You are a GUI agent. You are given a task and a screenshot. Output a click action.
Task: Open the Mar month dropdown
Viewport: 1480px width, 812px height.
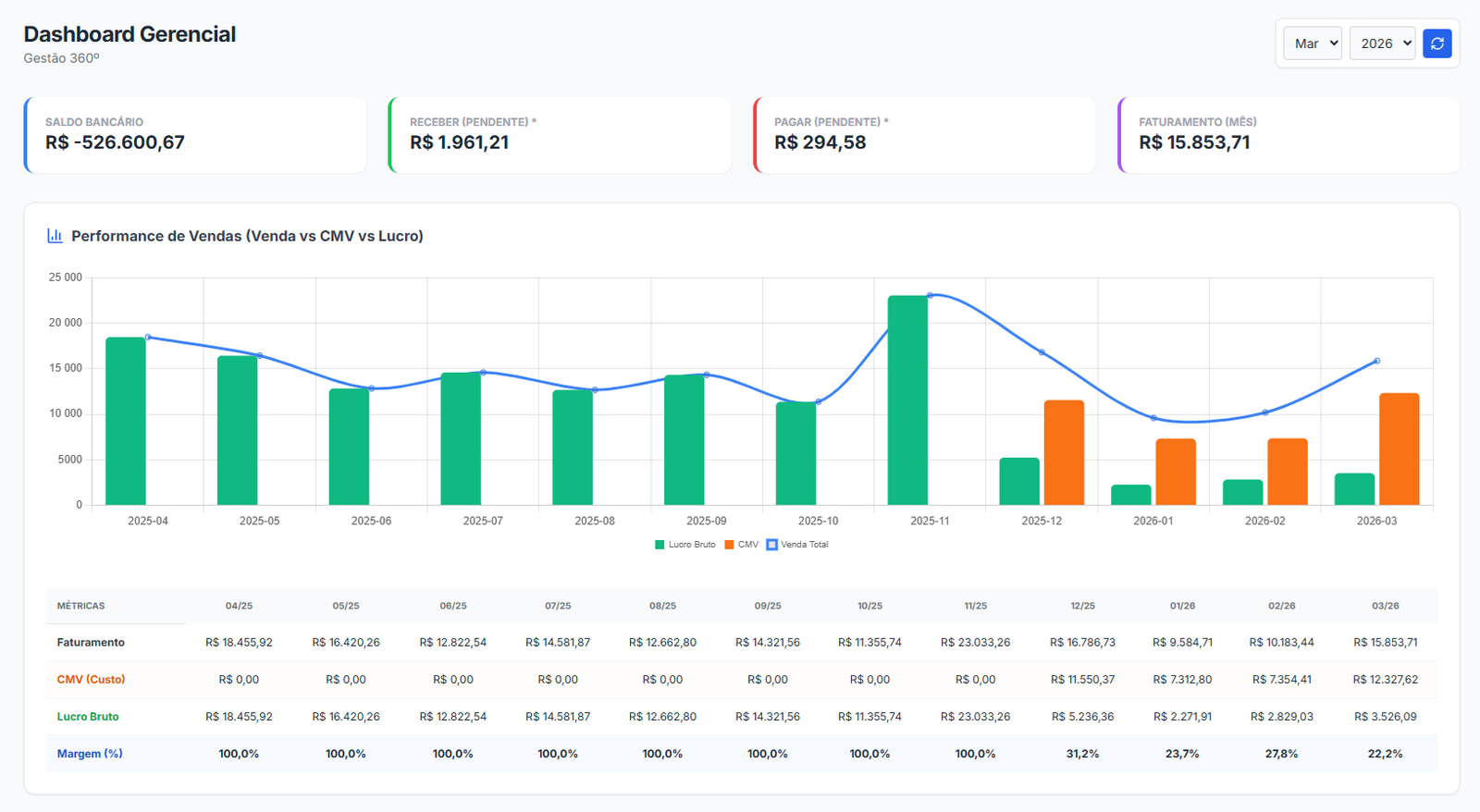point(1313,43)
